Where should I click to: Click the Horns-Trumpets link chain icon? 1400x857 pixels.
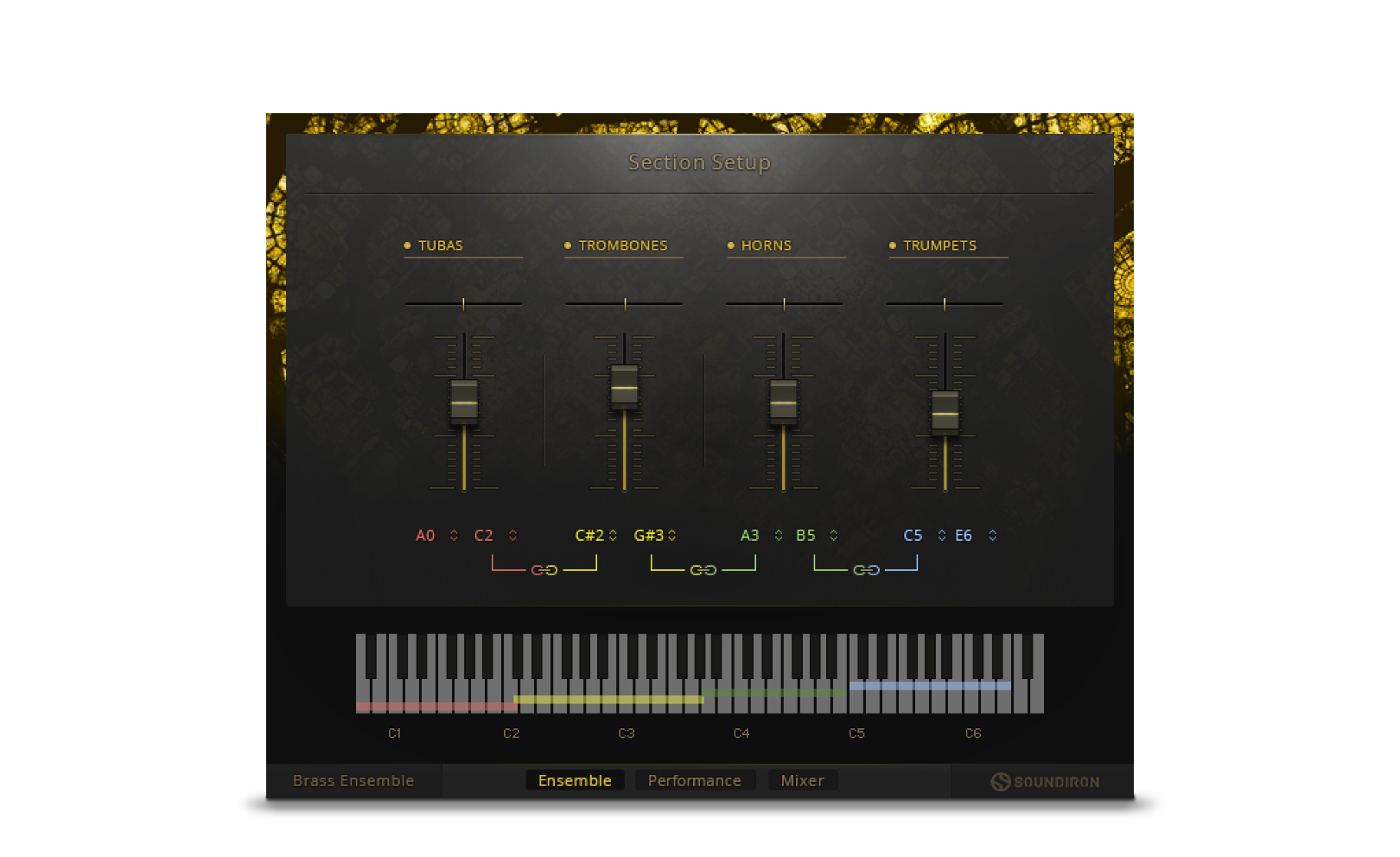tap(866, 570)
